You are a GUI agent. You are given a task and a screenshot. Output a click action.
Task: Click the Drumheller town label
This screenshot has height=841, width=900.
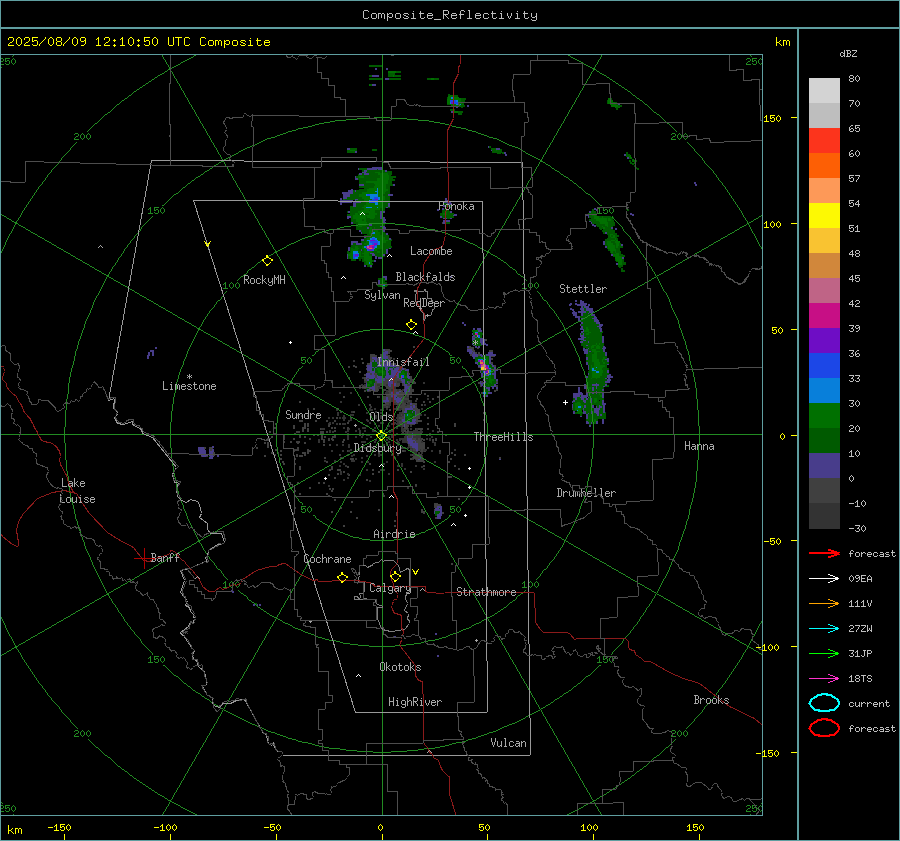coord(586,493)
